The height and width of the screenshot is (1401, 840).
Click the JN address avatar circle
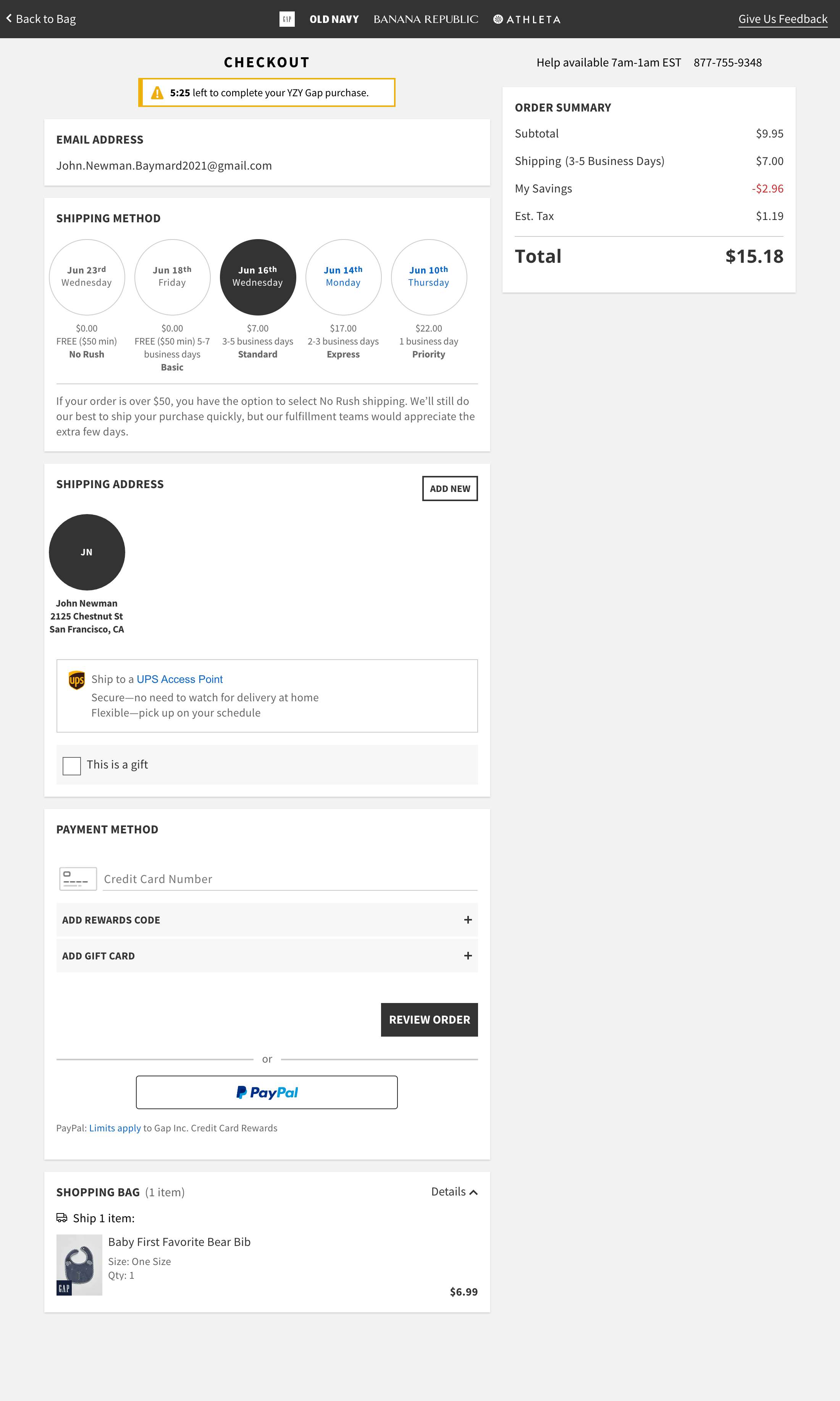tap(87, 552)
